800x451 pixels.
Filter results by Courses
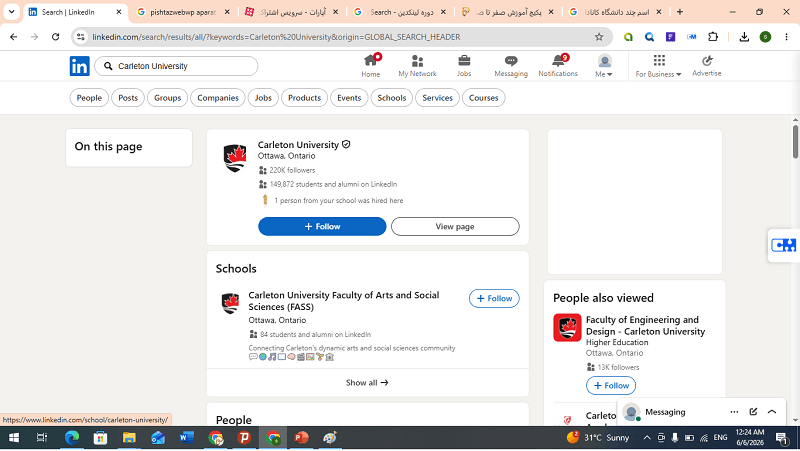pyautogui.click(x=484, y=98)
